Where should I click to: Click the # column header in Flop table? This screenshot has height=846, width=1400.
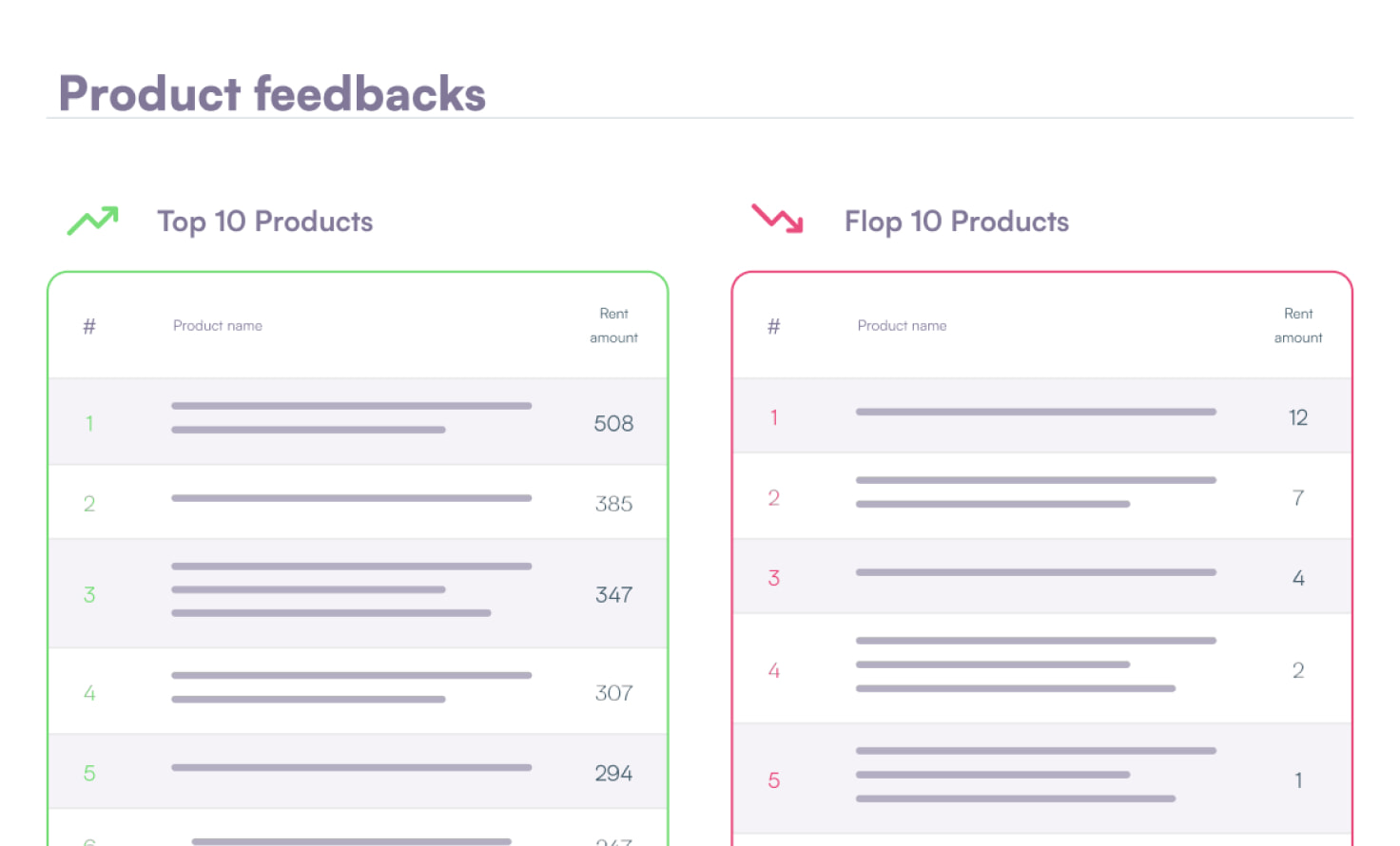click(x=774, y=326)
